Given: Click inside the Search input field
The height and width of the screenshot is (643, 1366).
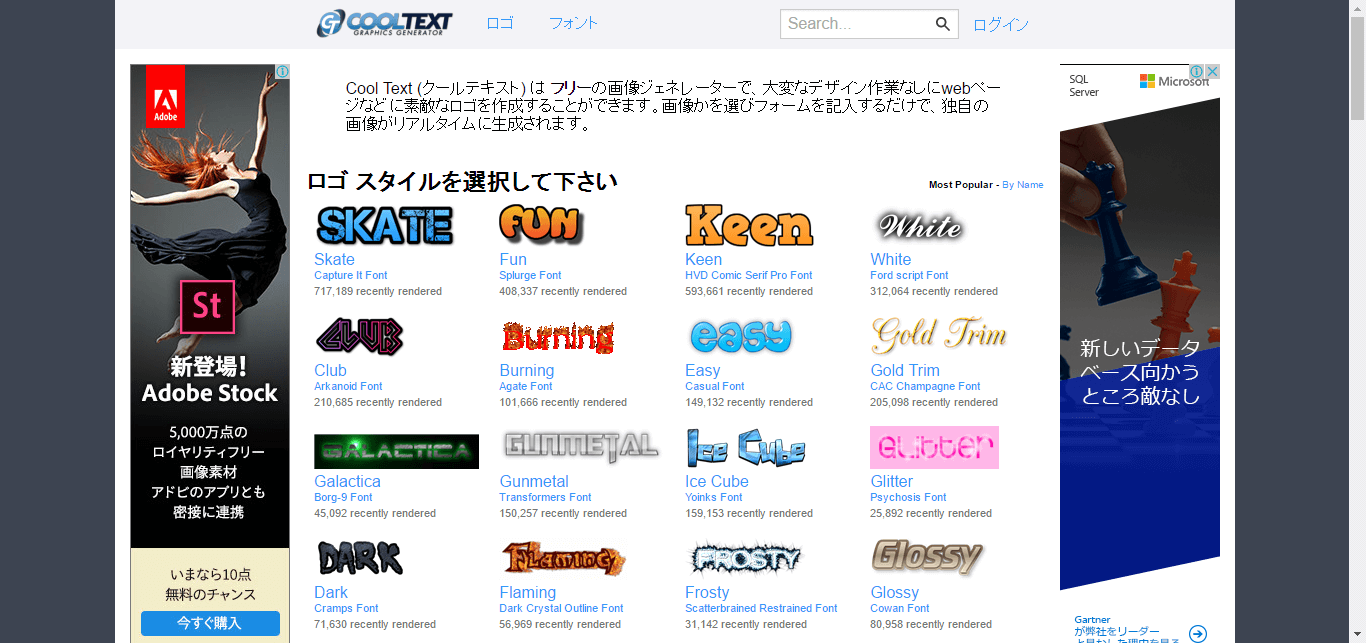Looking at the screenshot, I should (860, 23).
